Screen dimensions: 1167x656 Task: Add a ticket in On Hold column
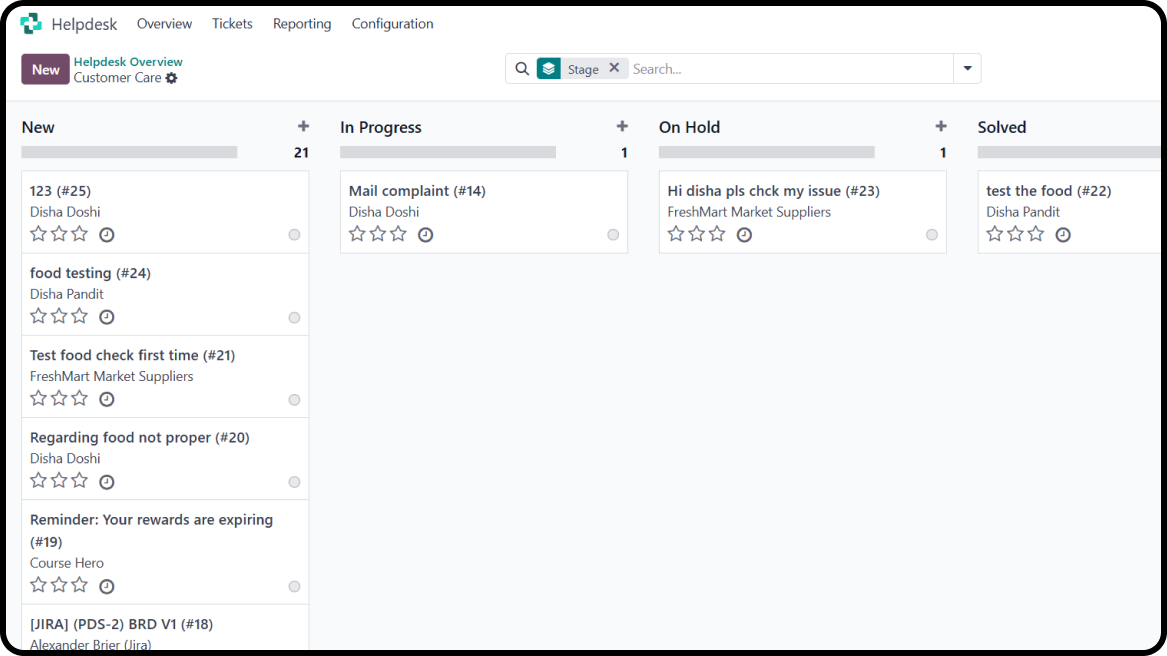pyautogui.click(x=940, y=126)
